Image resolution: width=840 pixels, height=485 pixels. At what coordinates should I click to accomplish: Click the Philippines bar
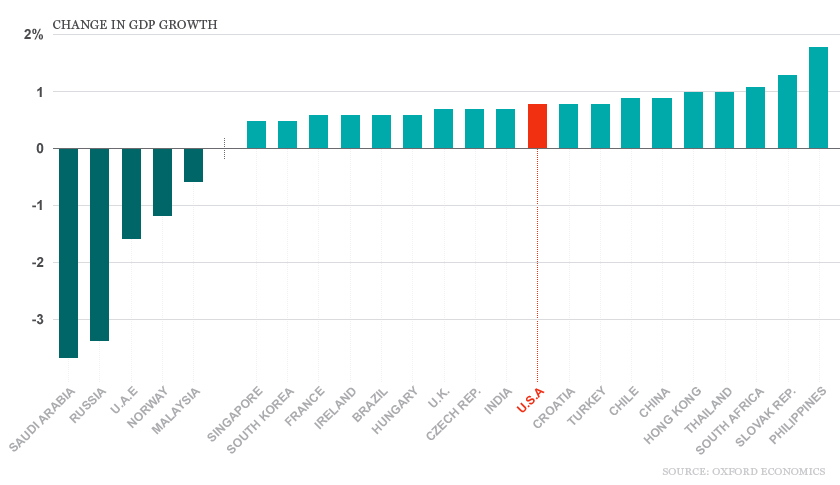click(x=818, y=97)
